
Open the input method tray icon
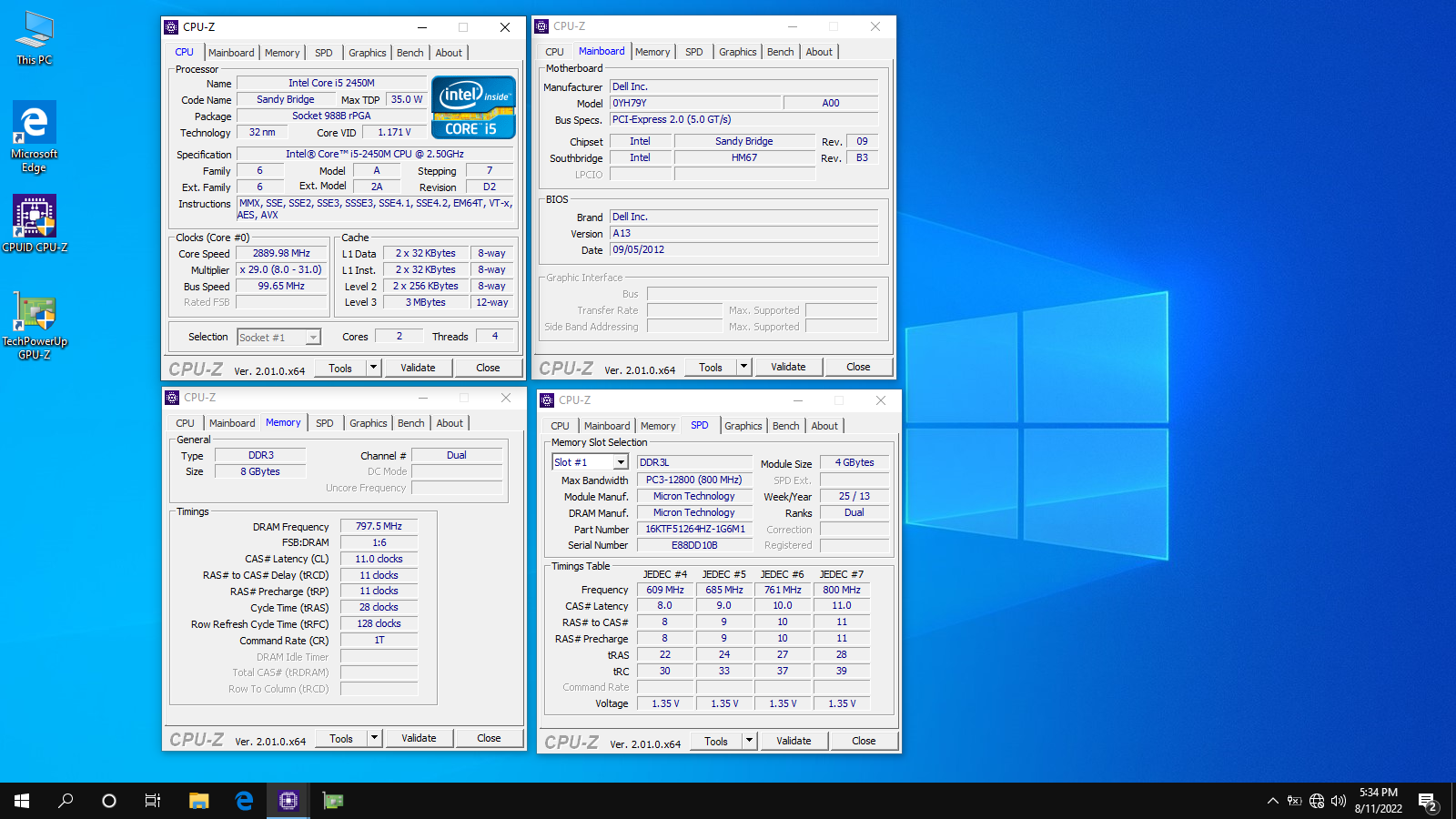click(x=1294, y=801)
